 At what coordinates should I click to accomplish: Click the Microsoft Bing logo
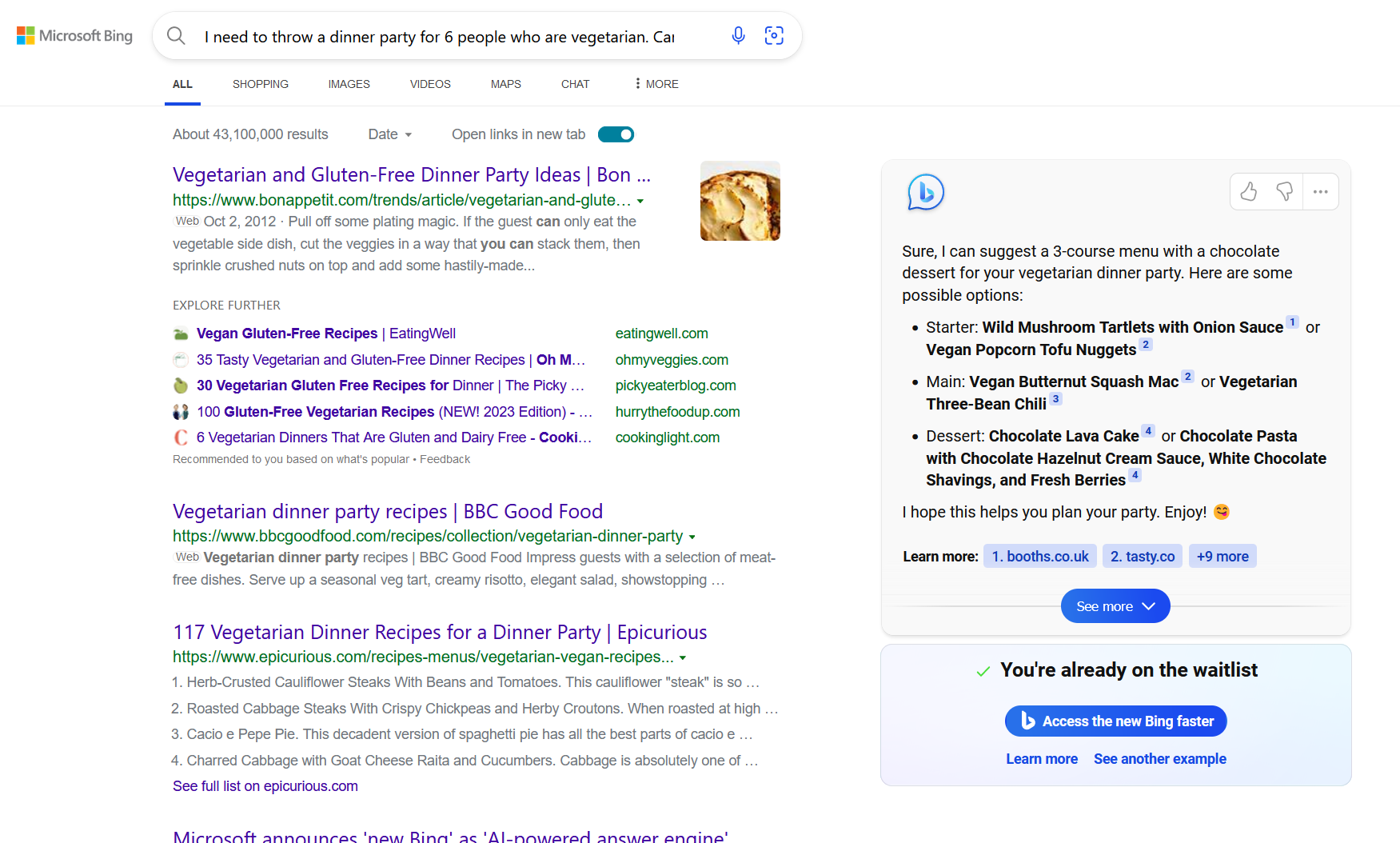tap(74, 36)
